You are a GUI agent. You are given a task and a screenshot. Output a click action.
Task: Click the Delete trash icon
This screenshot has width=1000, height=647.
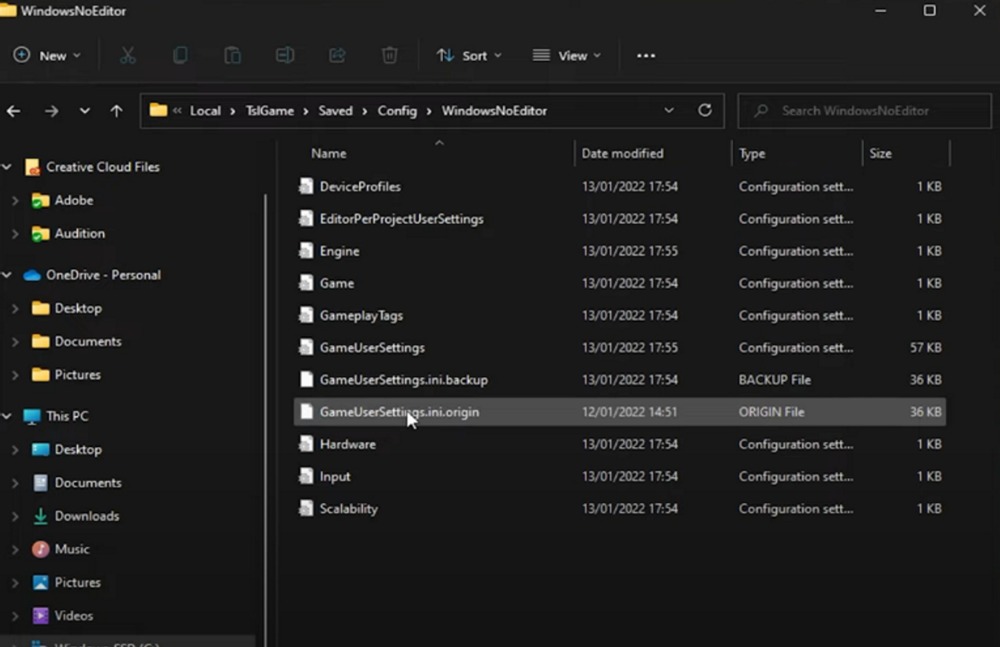coord(390,56)
